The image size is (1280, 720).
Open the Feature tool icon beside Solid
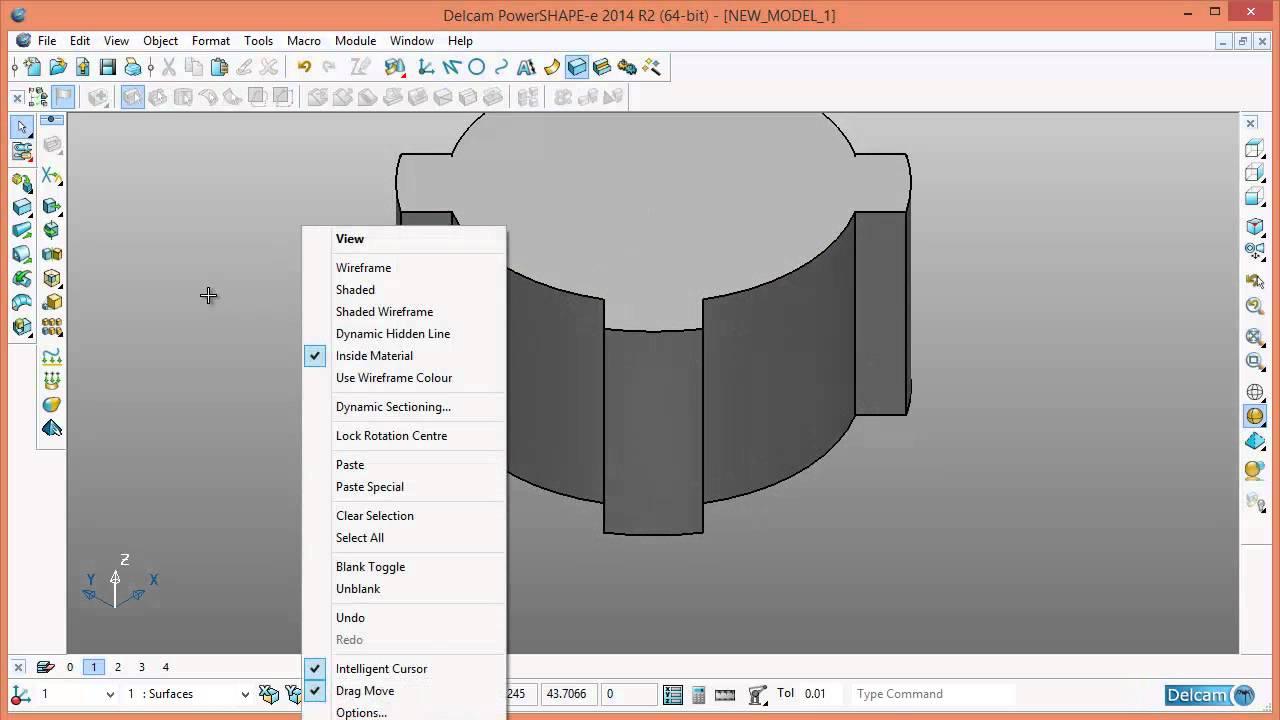coord(602,67)
